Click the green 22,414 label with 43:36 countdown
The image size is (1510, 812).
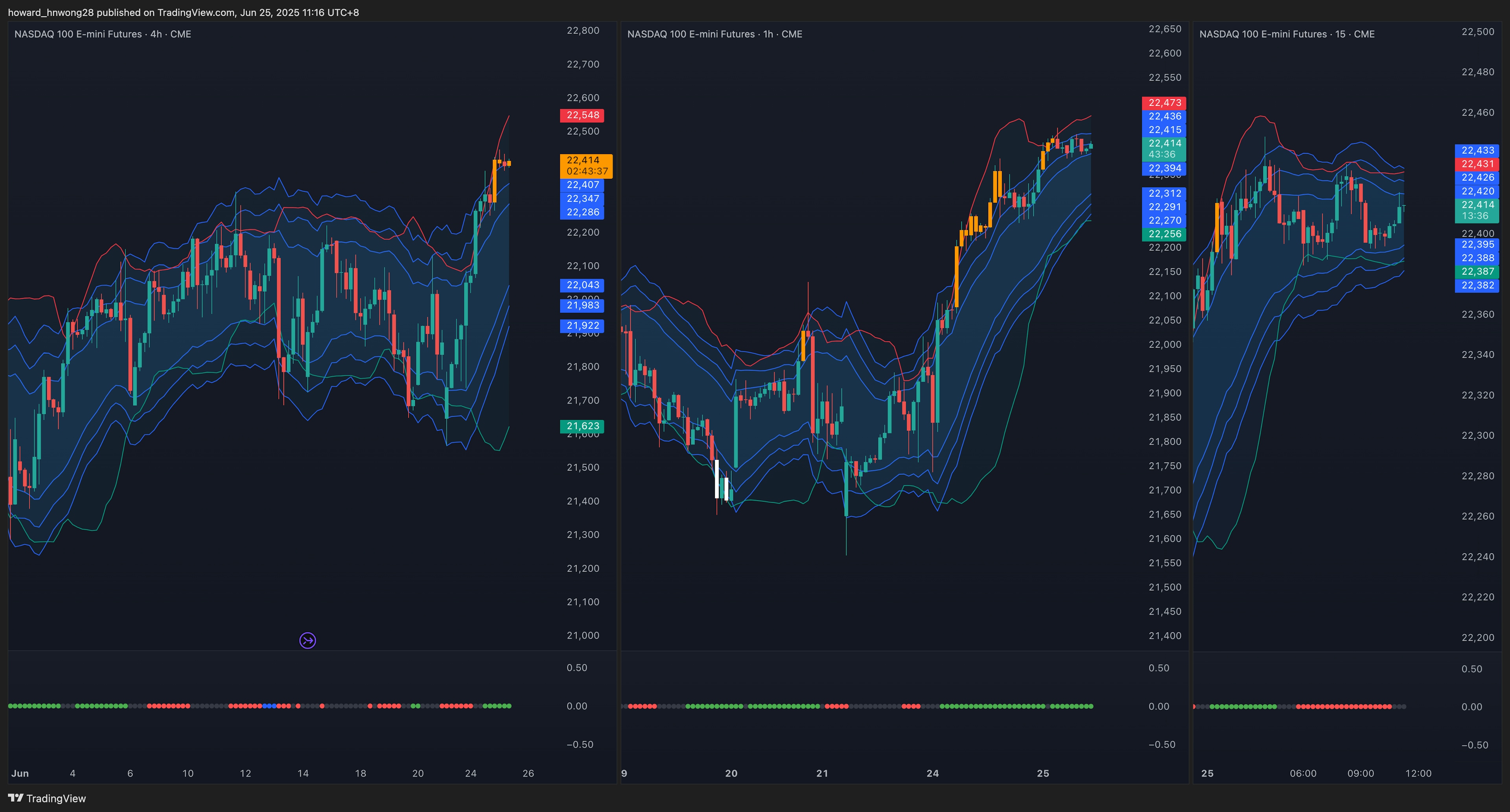[1164, 149]
